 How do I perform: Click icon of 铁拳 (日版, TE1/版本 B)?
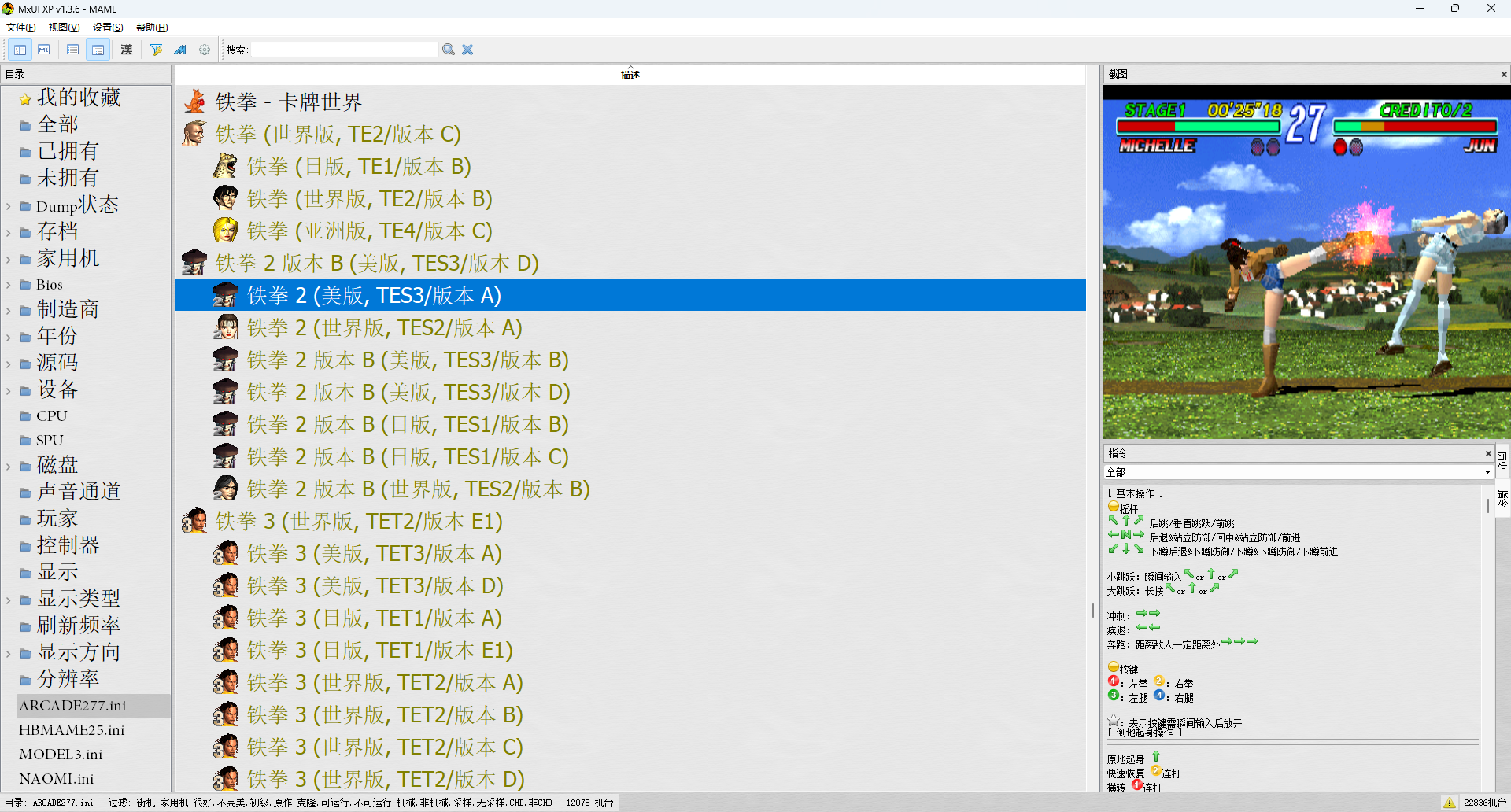[x=226, y=166]
